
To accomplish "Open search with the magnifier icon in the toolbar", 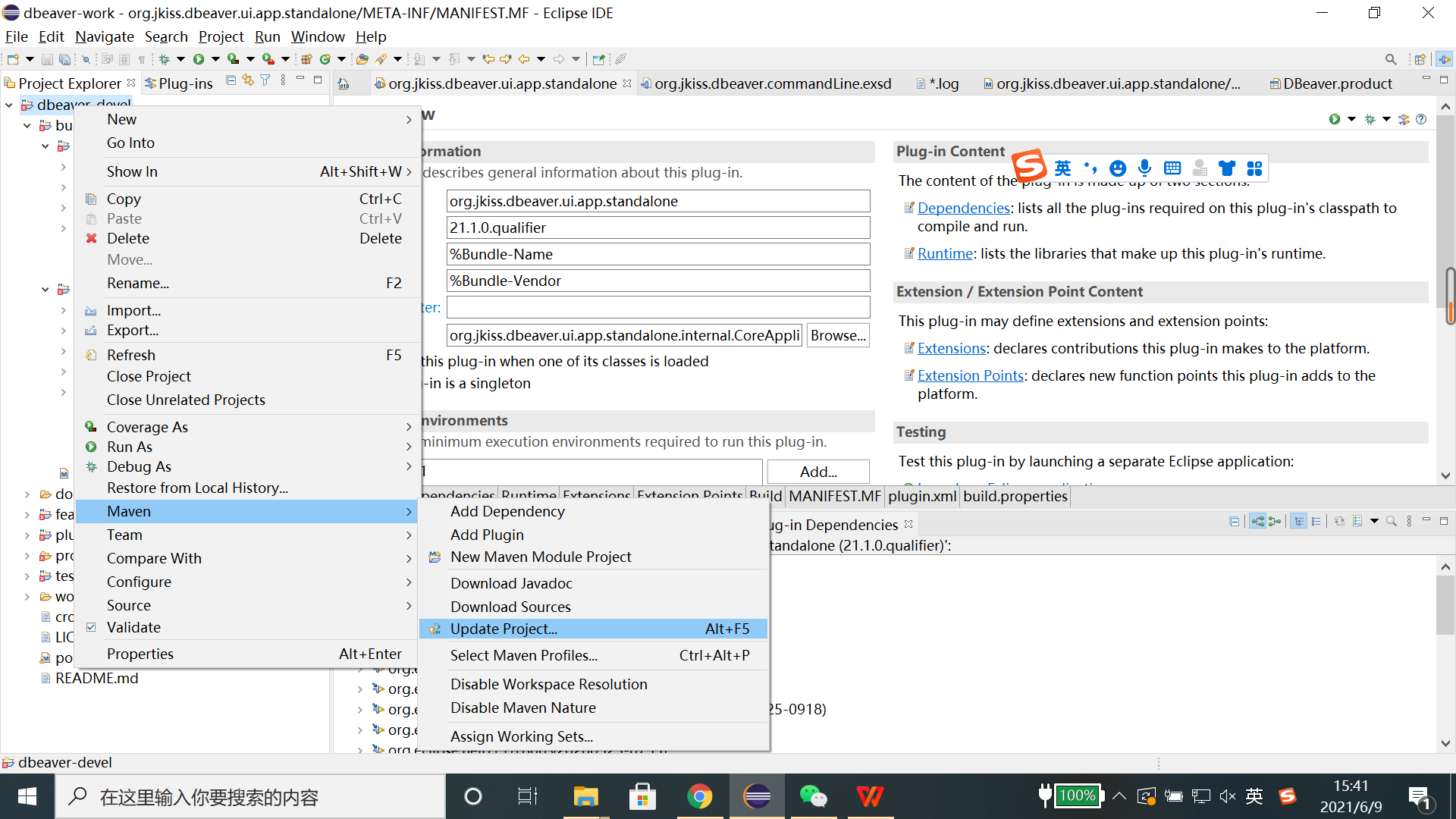I will [1392, 58].
